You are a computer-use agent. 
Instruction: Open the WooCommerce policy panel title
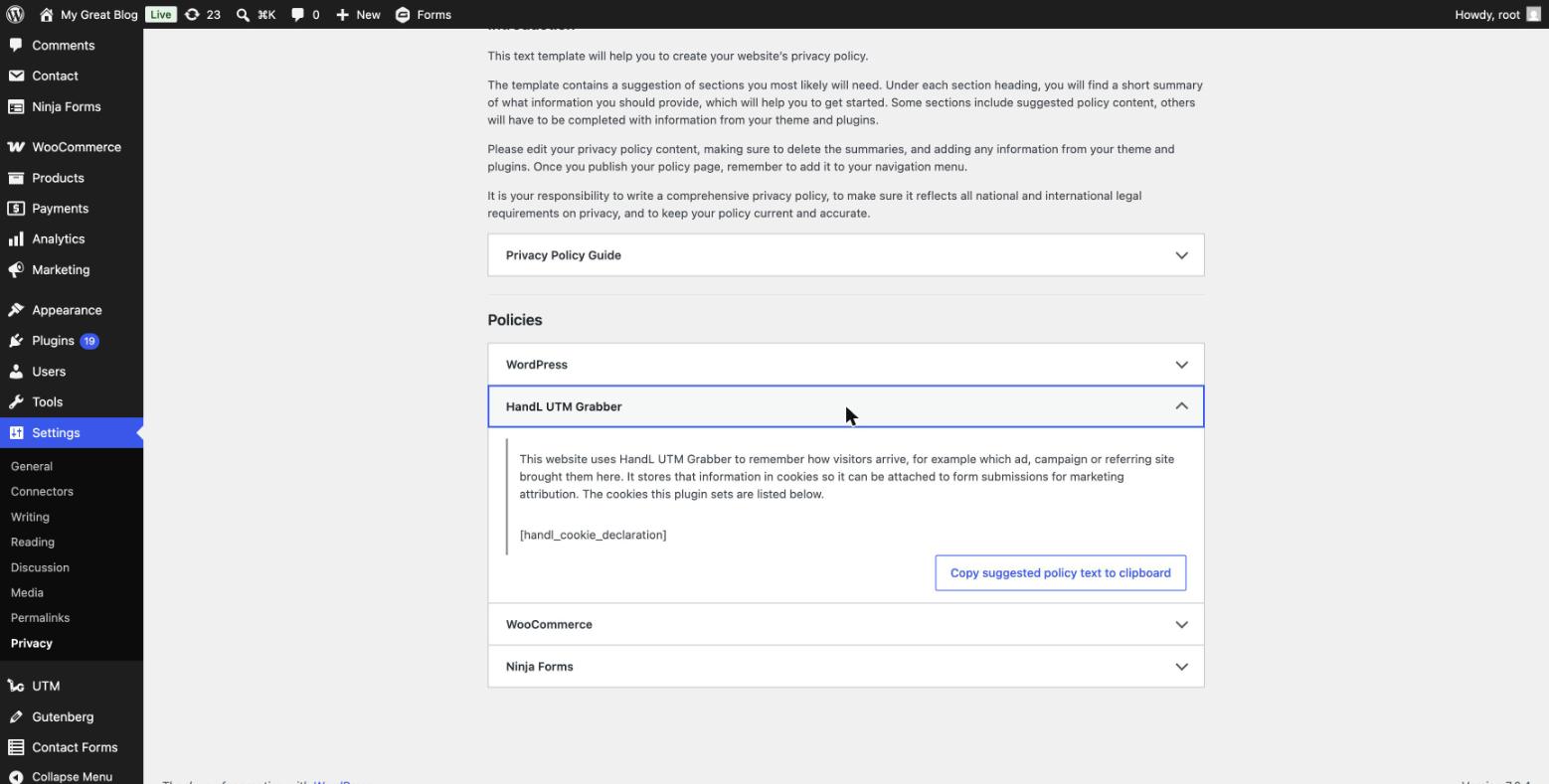[549, 625]
